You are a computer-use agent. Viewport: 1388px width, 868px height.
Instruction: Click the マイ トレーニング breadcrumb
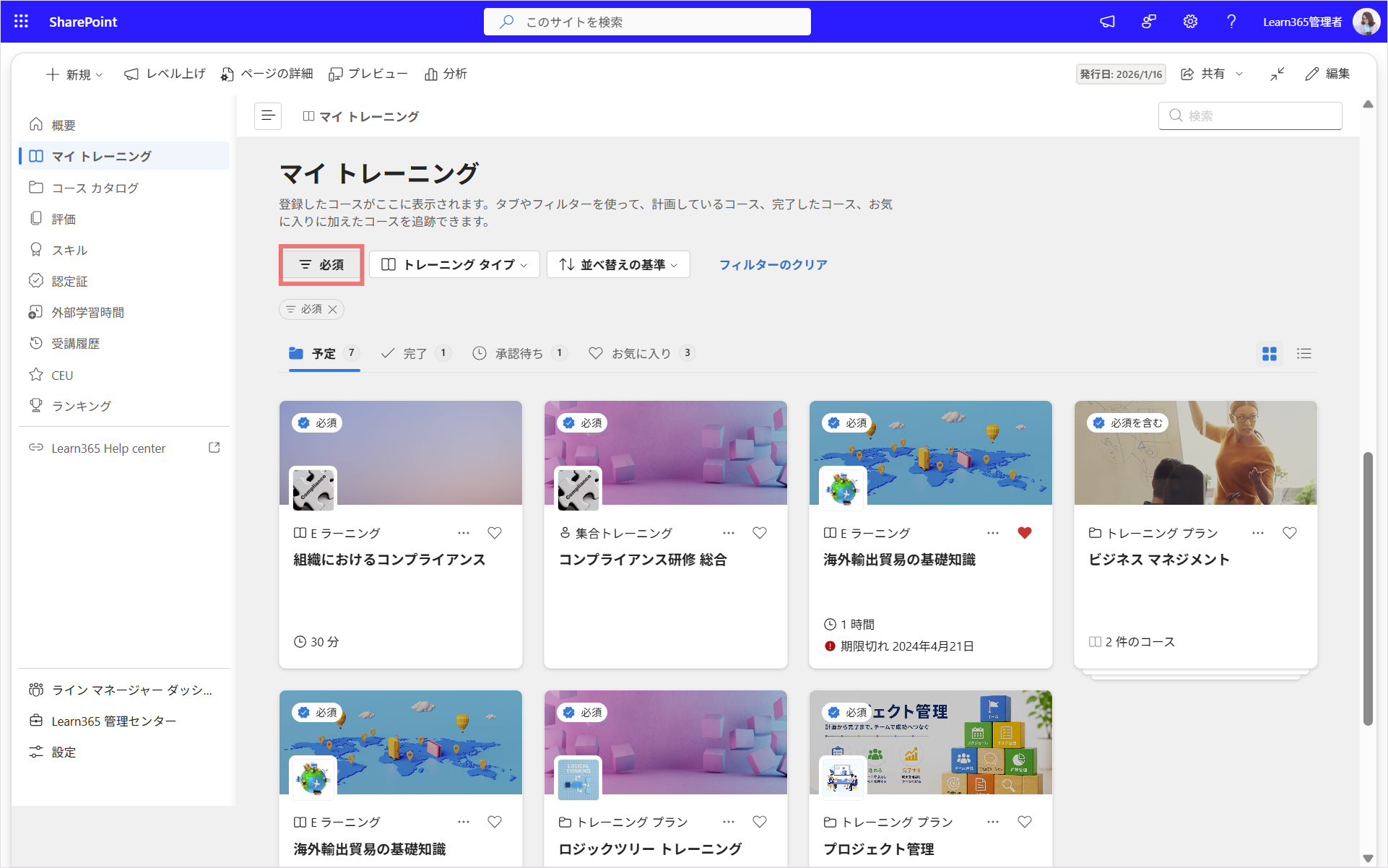(360, 116)
